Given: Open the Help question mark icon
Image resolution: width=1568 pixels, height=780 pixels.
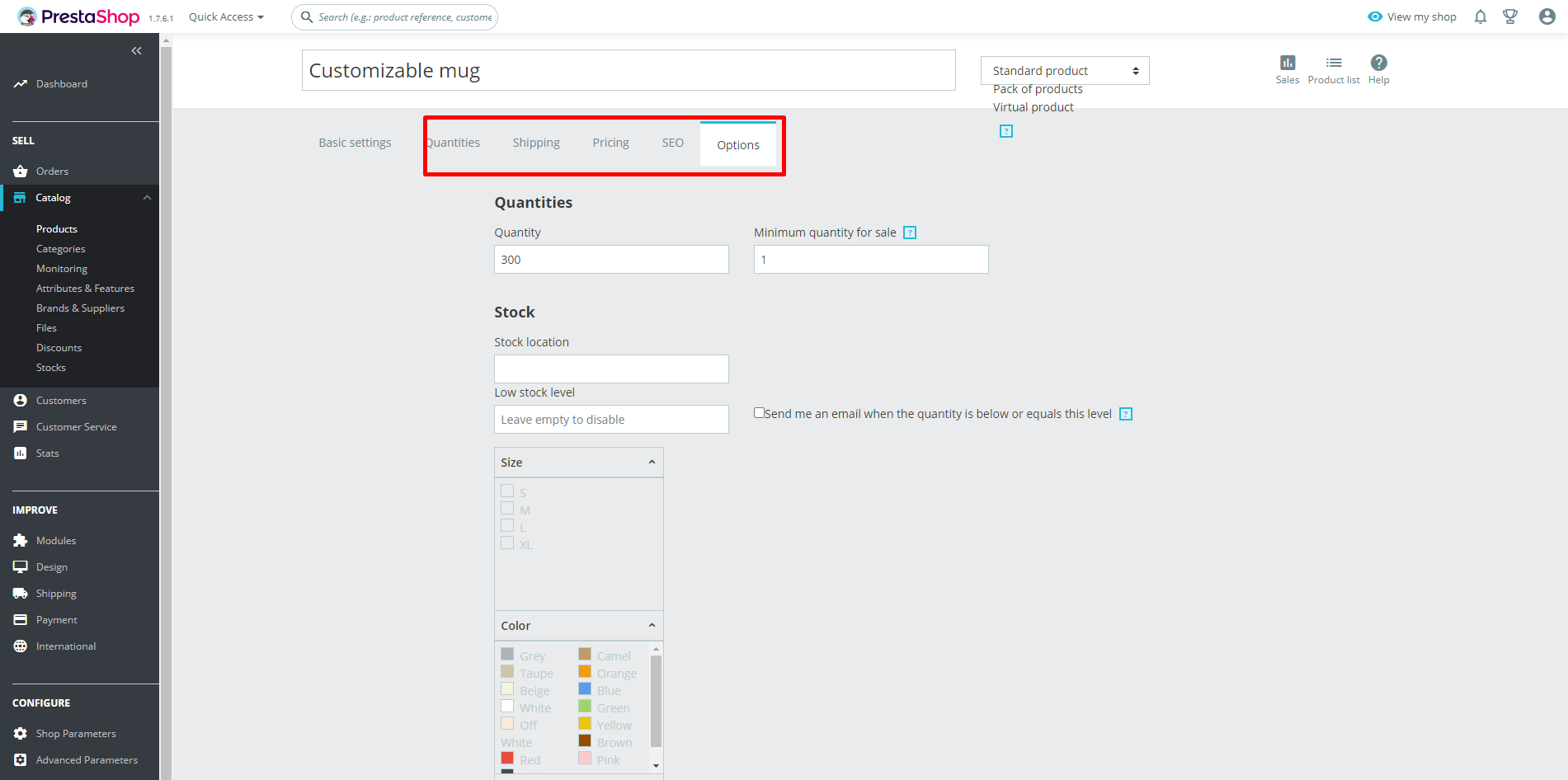Looking at the screenshot, I should (1379, 63).
